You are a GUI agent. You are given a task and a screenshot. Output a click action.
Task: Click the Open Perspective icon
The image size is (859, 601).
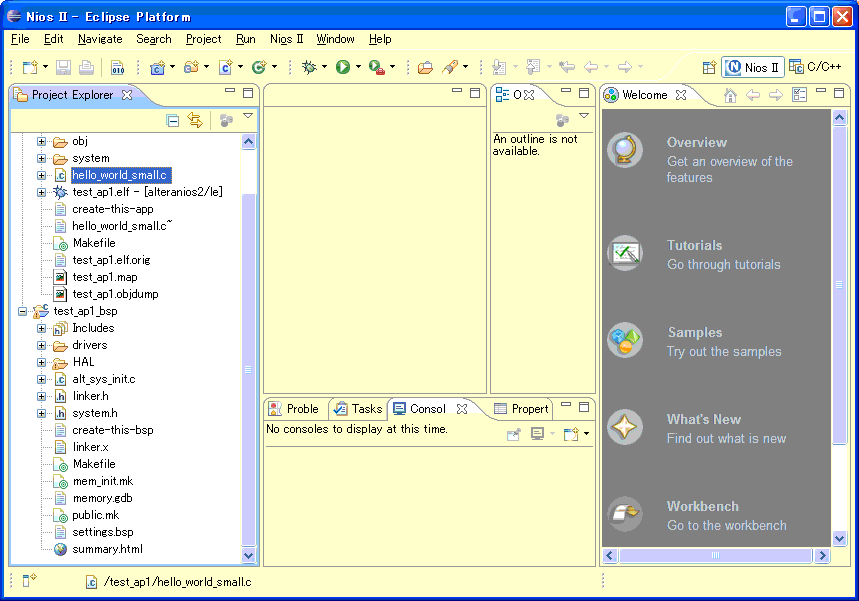709,67
